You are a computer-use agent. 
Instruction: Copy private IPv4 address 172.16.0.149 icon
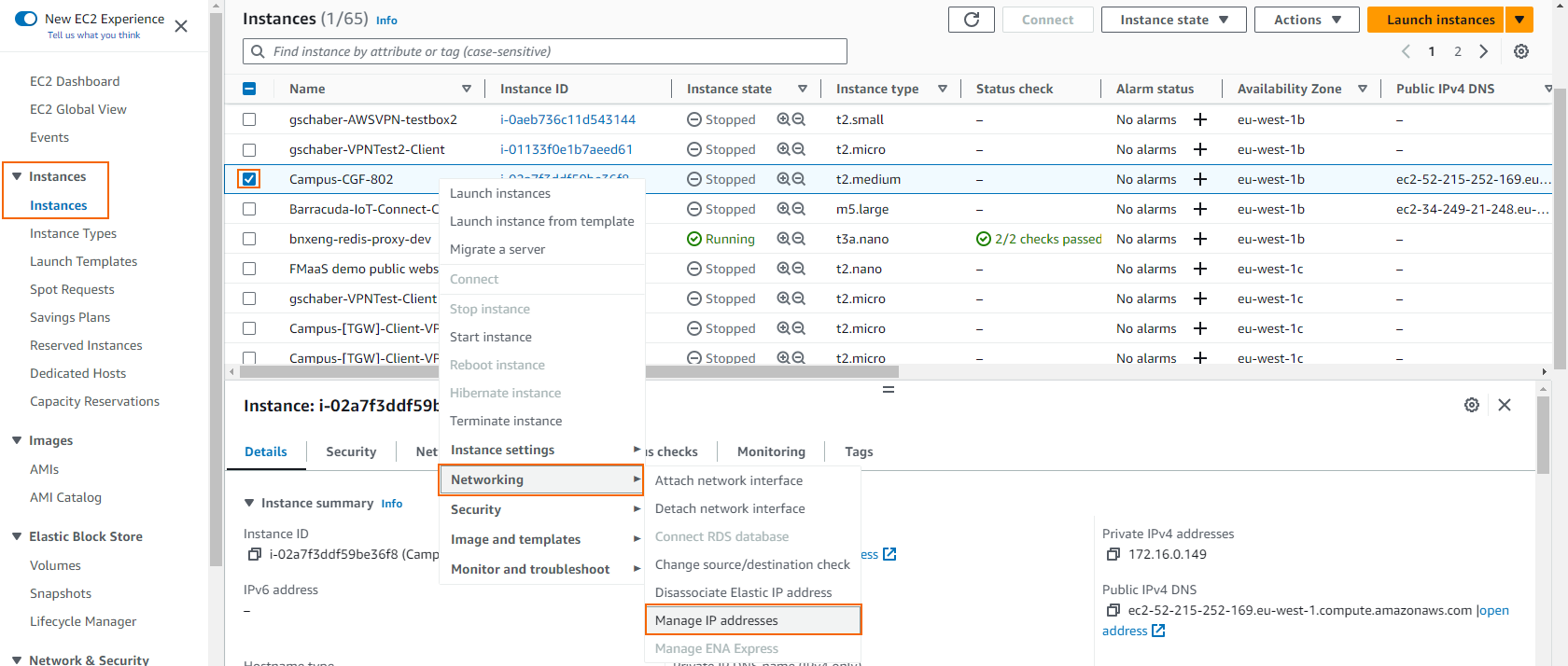coord(1113,554)
